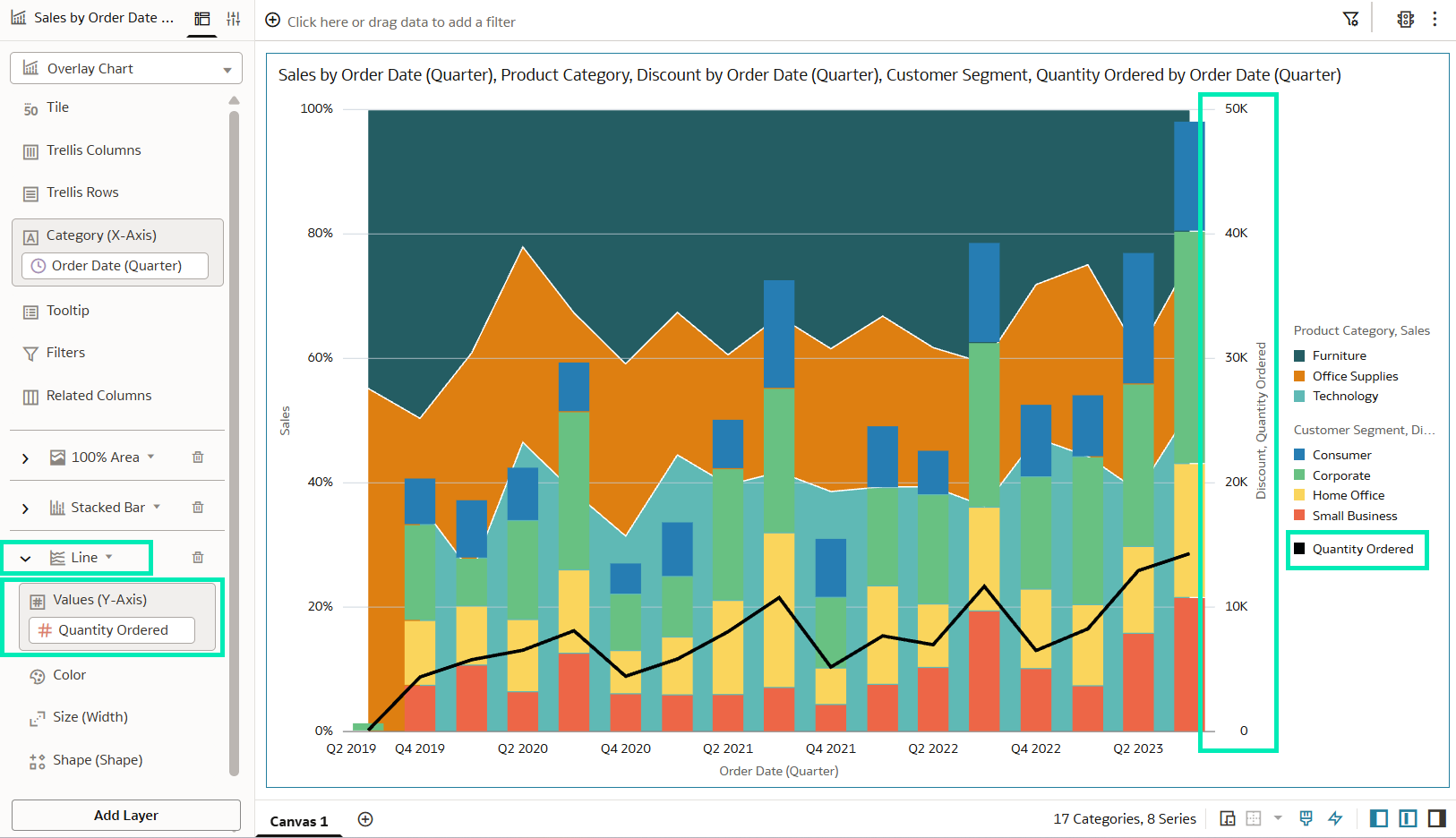
Task: Click the Category (X-Axis) section header
Action: (x=101, y=235)
